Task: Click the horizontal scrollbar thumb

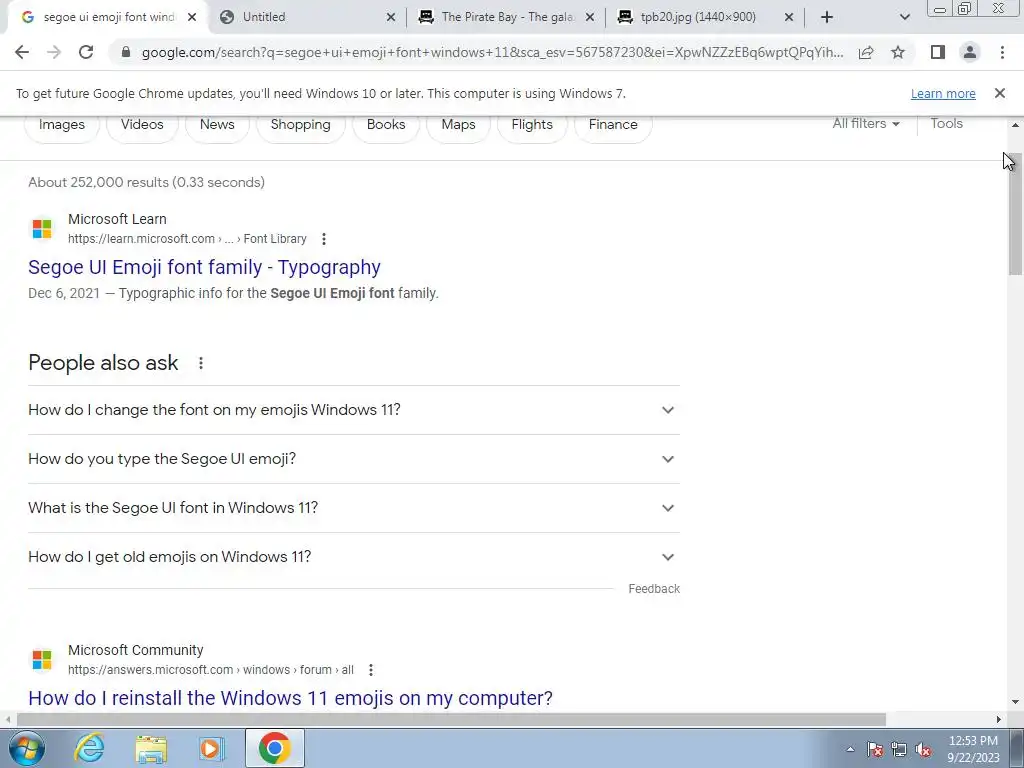Action: pyautogui.click(x=451, y=719)
